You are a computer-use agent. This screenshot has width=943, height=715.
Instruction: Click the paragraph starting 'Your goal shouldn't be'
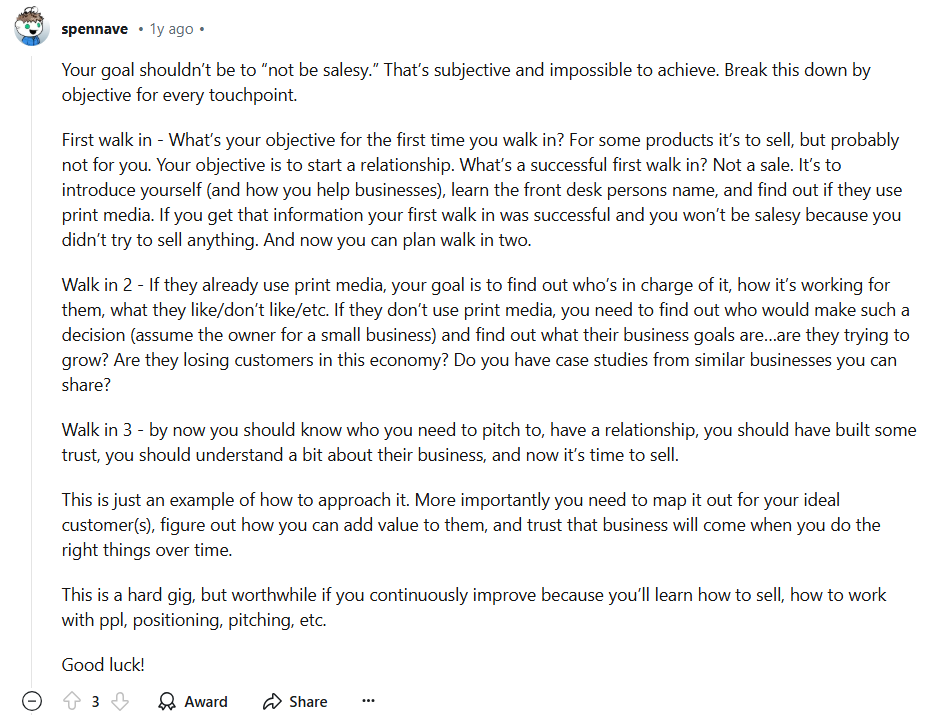click(x=466, y=82)
